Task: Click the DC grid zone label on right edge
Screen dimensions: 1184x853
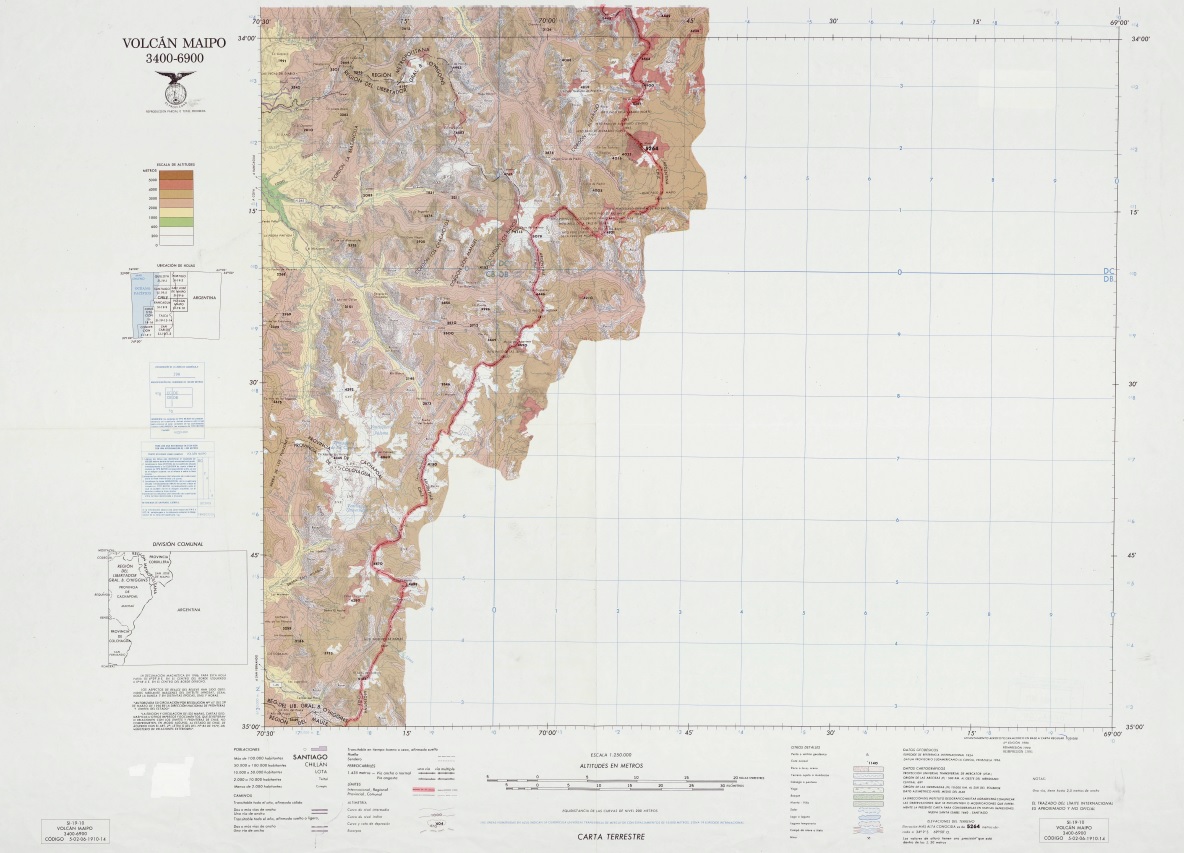Action: click(x=1108, y=271)
